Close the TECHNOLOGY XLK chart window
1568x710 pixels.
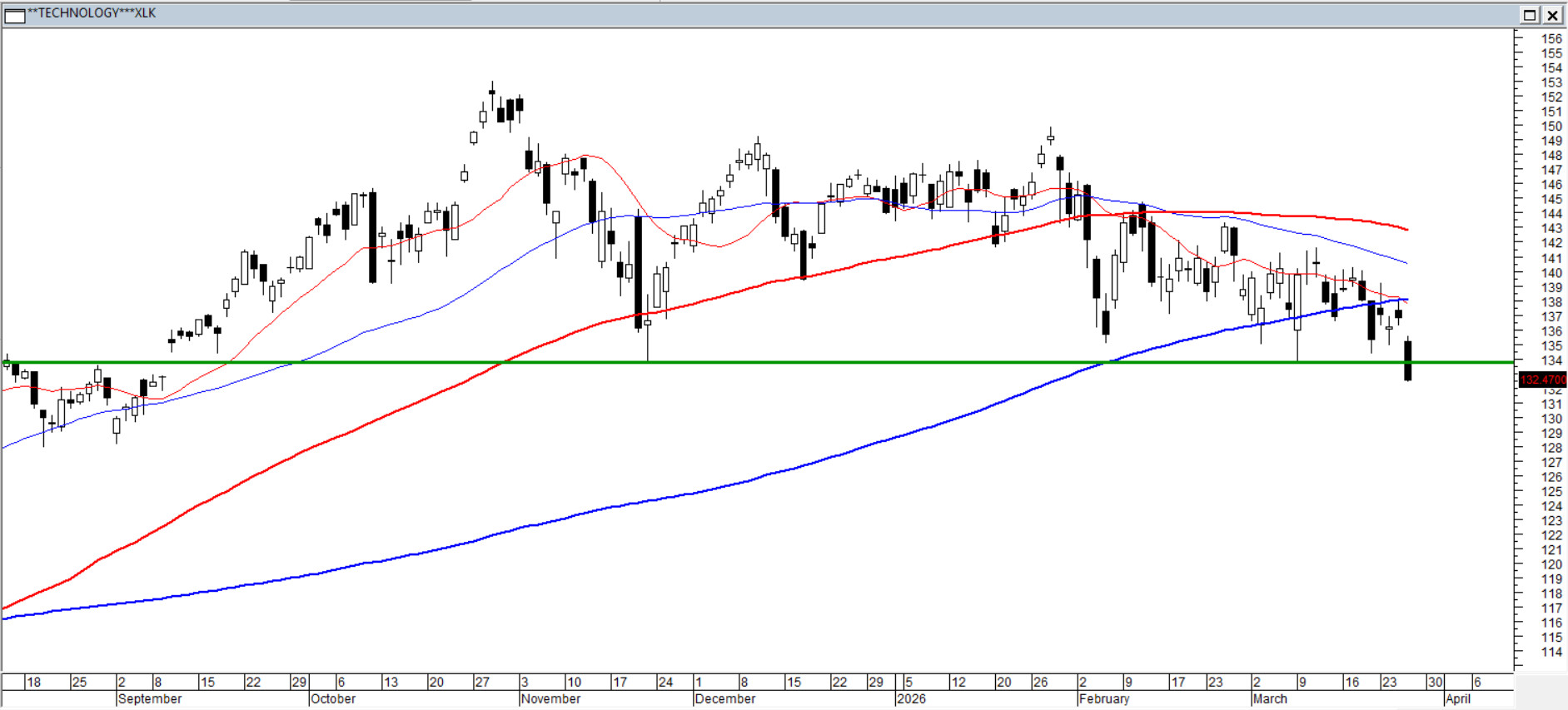pyautogui.click(x=1553, y=15)
